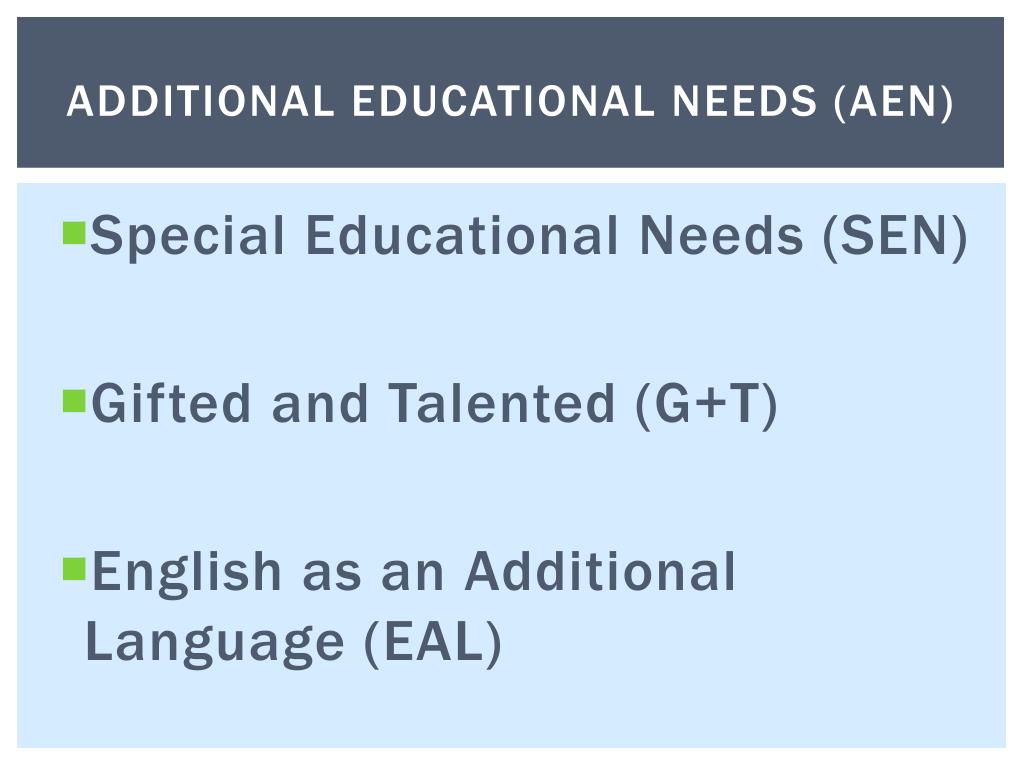
Task: Select the 'Gifted and Talented (G+T)' text line
Action: tap(434, 405)
